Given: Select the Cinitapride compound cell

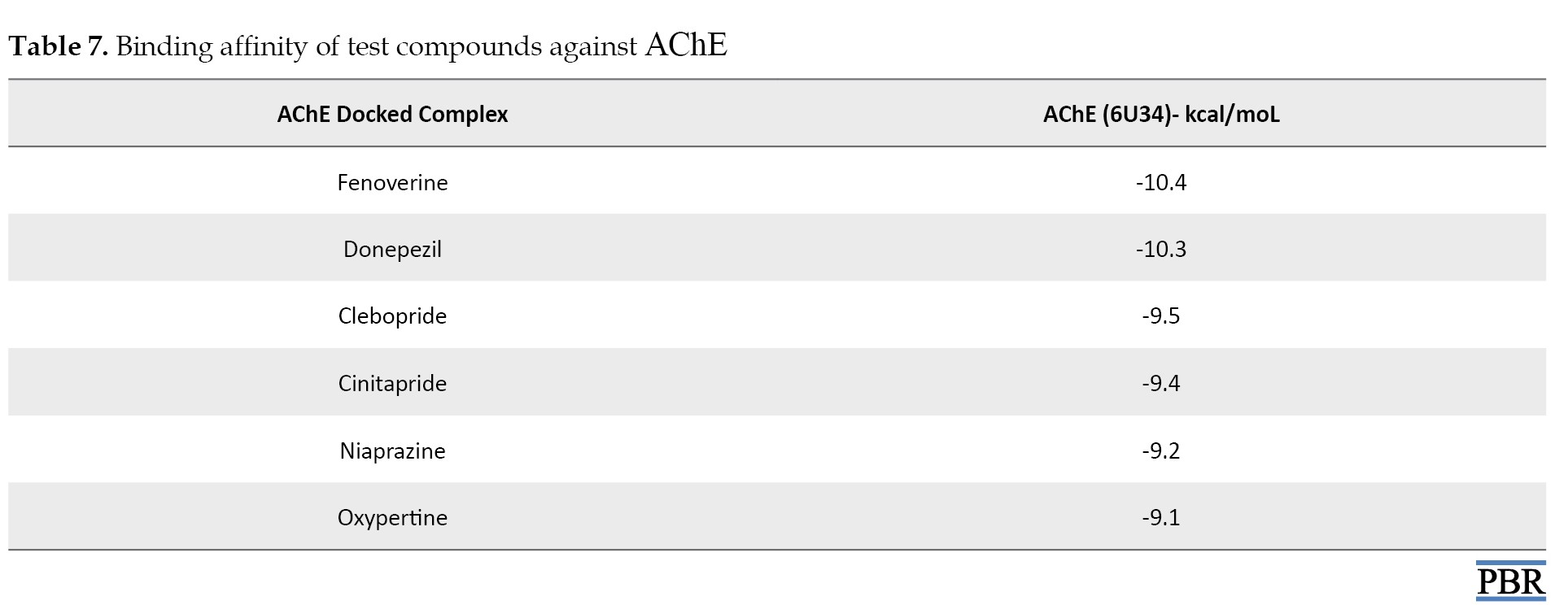Looking at the screenshot, I should point(392,383).
